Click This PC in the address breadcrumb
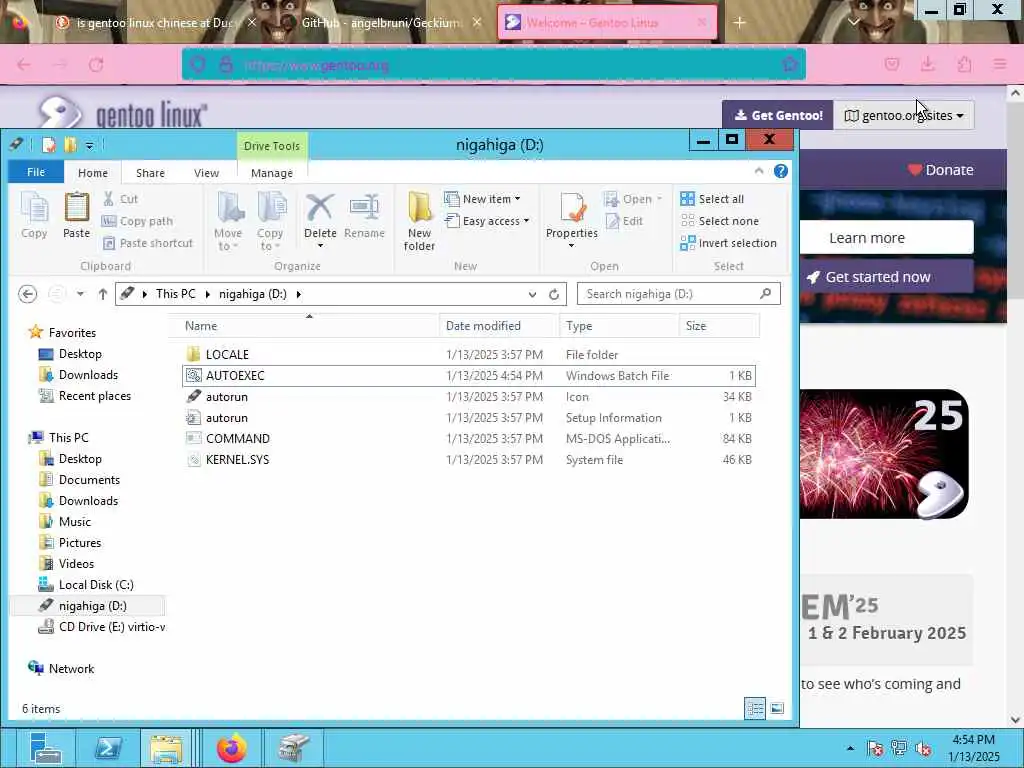This screenshot has width=1024, height=768. pyautogui.click(x=176, y=294)
